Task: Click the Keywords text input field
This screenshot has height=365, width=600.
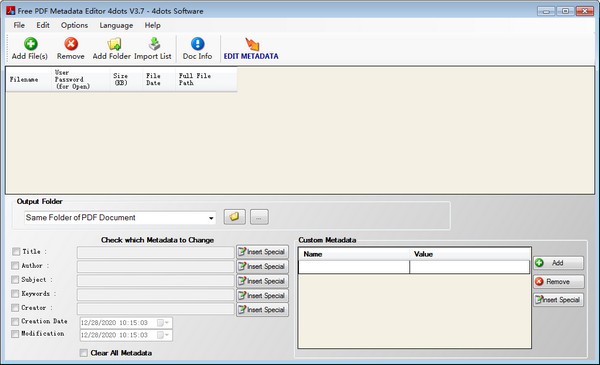Action: coord(155,295)
